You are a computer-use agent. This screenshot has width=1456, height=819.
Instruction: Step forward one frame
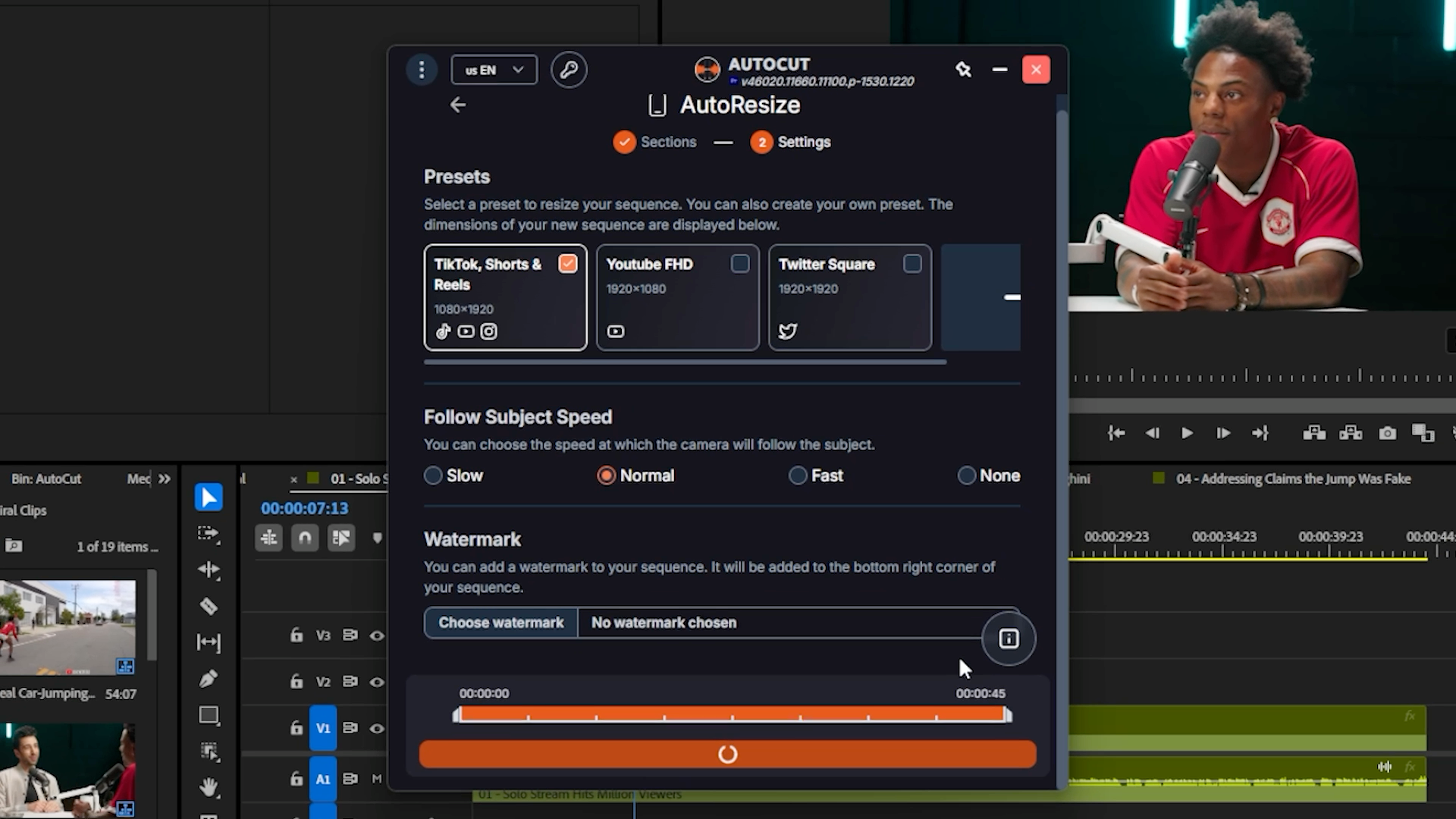[x=1223, y=433]
